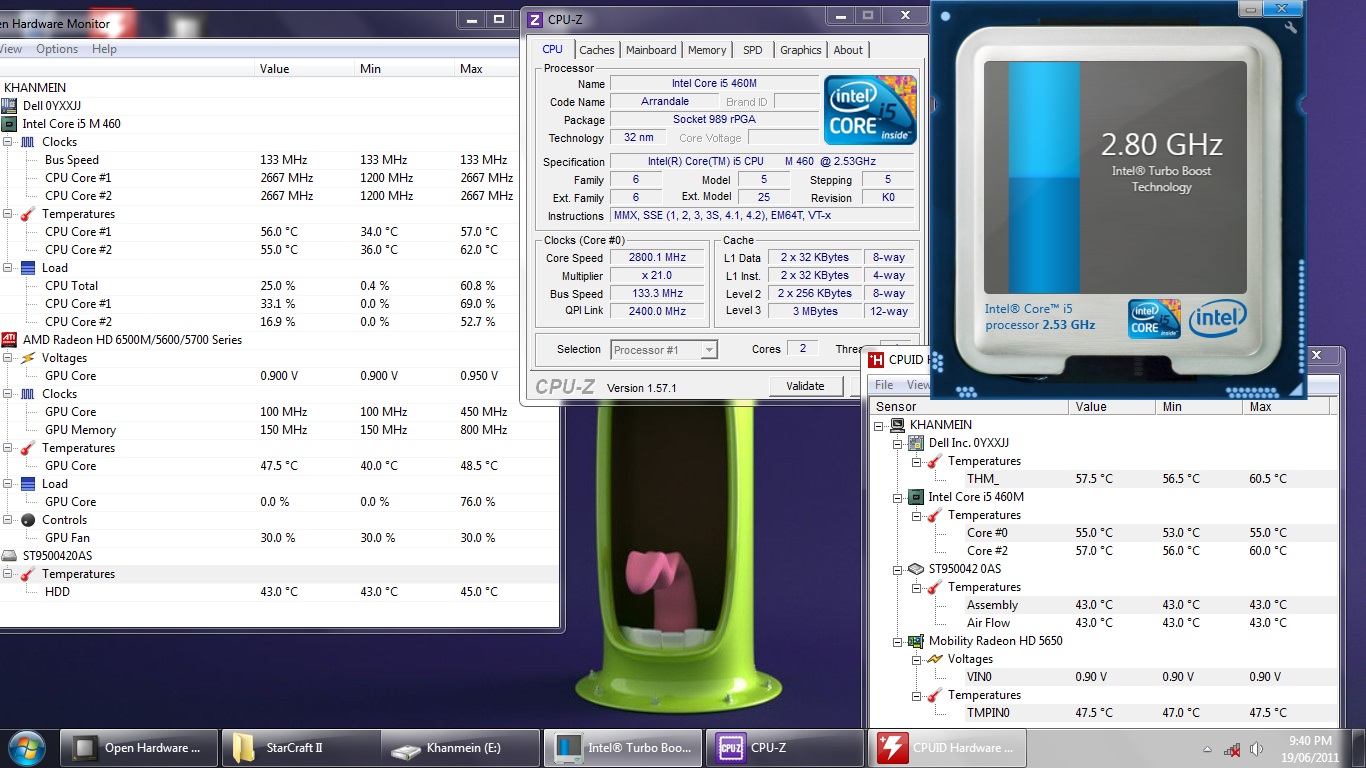The image size is (1366, 768).
Task: Collapse Temperatures above CPU Core #1 56.0 °C
Action: coord(9,214)
